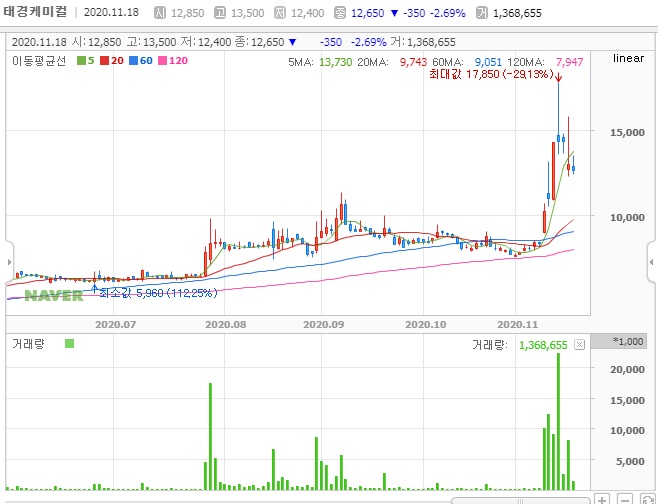Click the 이동평균선 legend label
The width and height of the screenshot is (658, 504).
pos(39,61)
